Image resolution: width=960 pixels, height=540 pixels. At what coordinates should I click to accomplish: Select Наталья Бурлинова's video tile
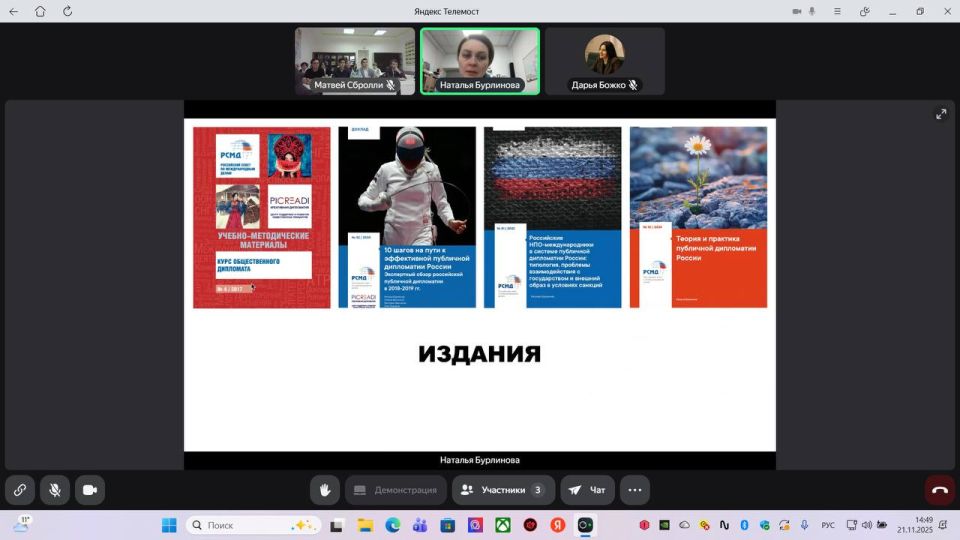(480, 61)
